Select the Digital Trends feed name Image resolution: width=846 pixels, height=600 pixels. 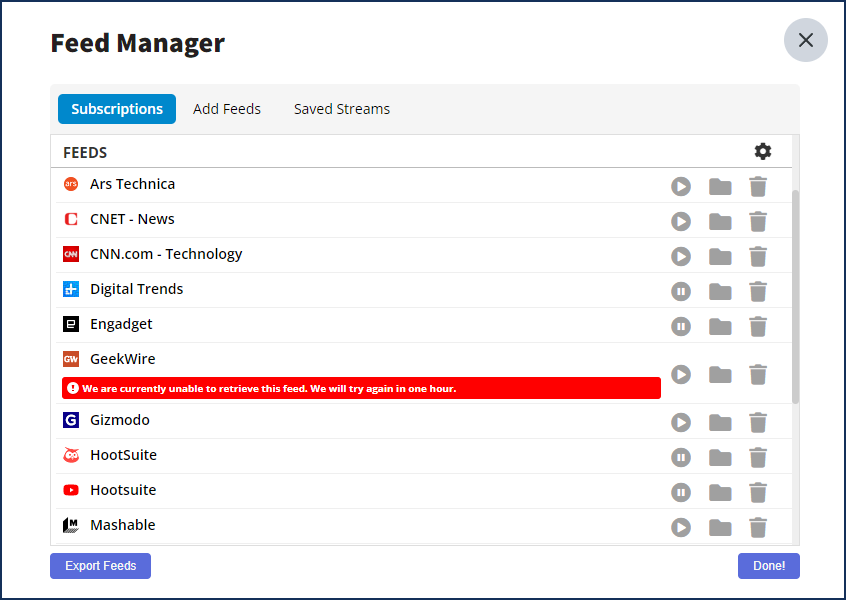point(137,289)
